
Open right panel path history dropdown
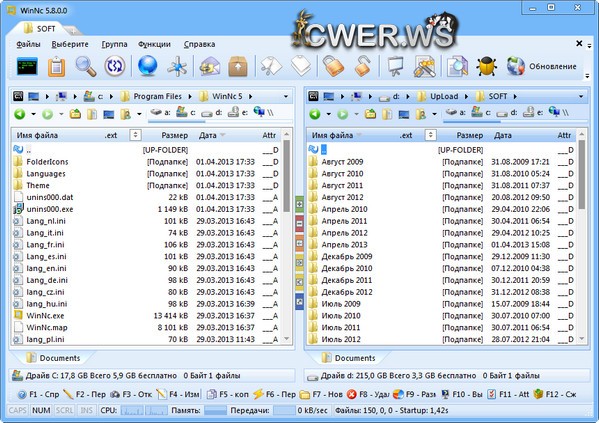581,97
